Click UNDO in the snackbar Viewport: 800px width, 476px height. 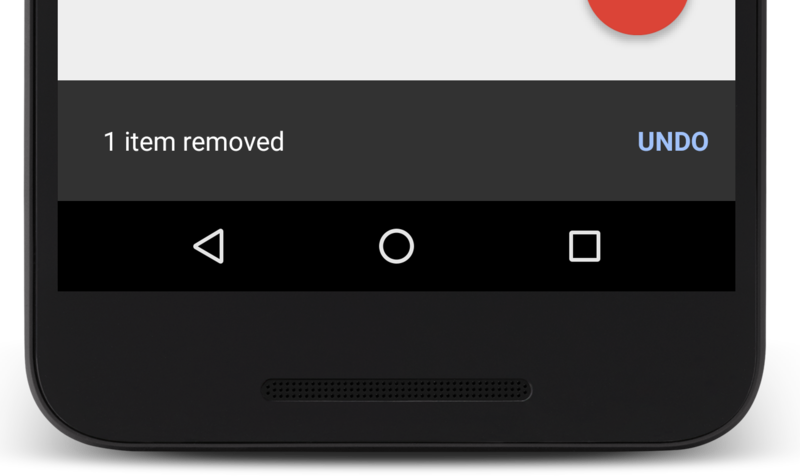[673, 142]
